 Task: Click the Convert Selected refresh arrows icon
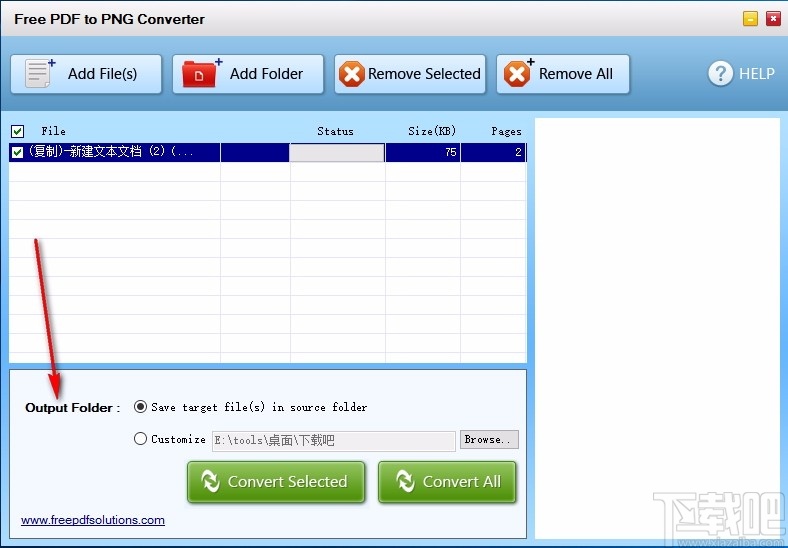210,481
